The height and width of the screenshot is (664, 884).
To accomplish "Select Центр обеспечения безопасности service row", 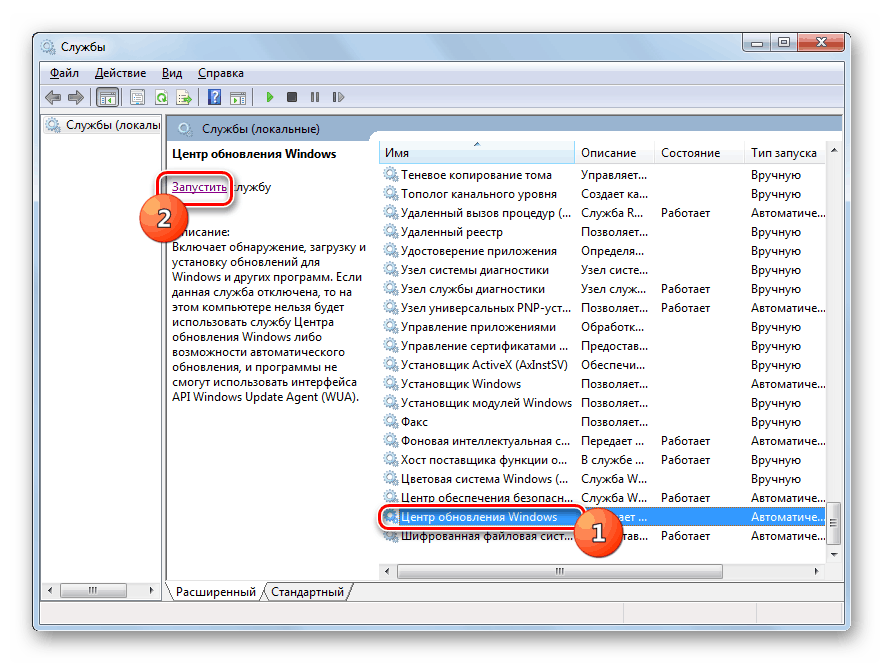I will tap(602, 498).
